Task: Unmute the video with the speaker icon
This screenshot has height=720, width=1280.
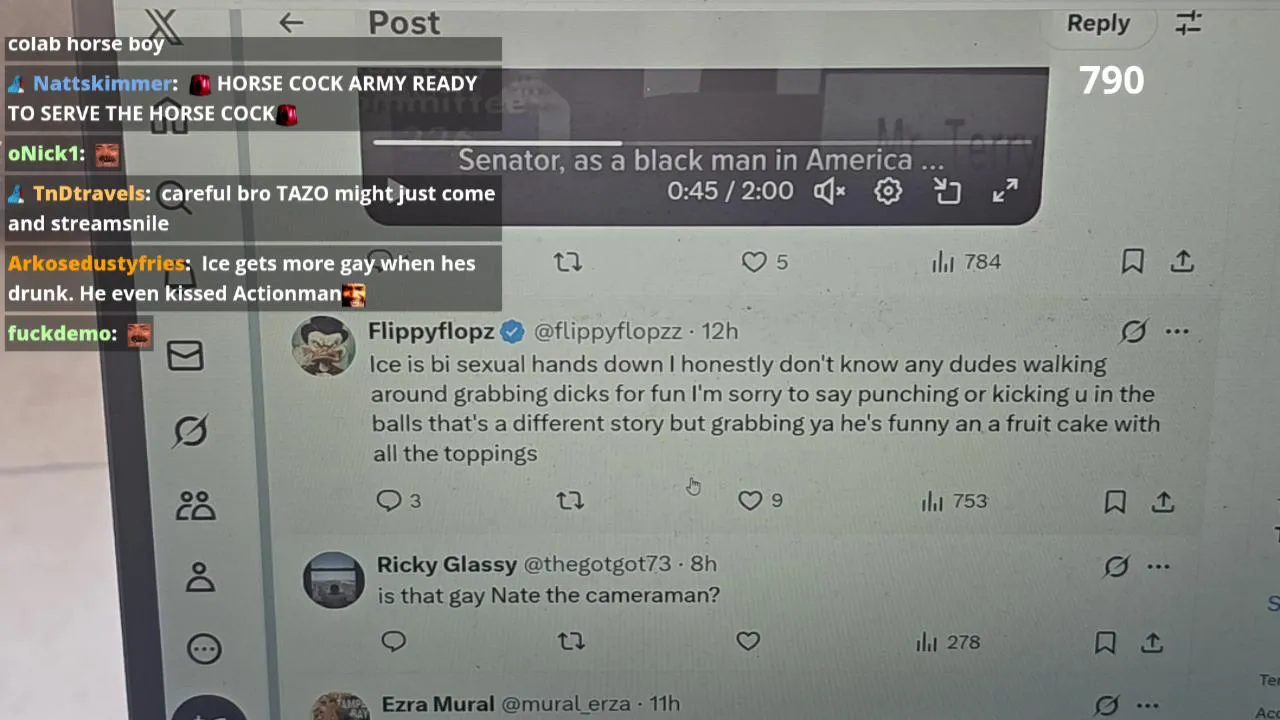Action: pos(829,191)
